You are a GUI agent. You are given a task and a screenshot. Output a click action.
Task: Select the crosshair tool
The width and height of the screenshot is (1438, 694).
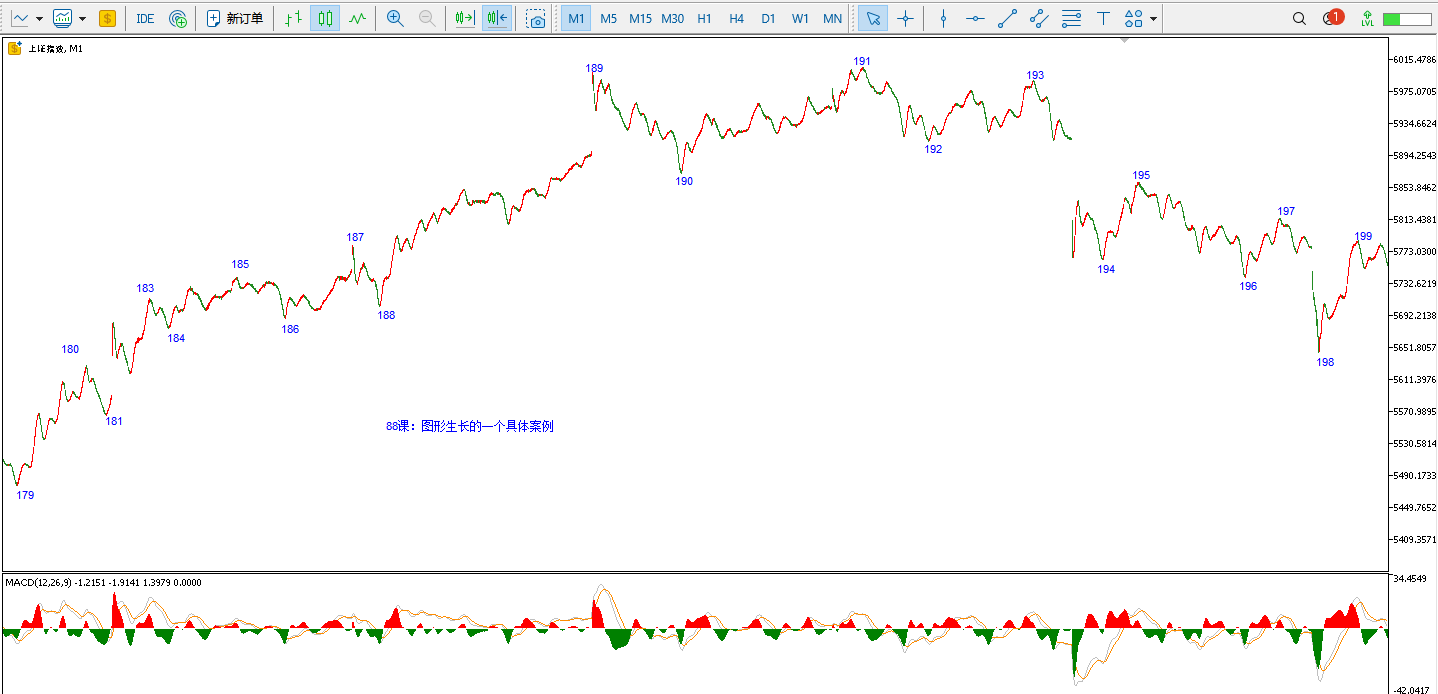[905, 18]
